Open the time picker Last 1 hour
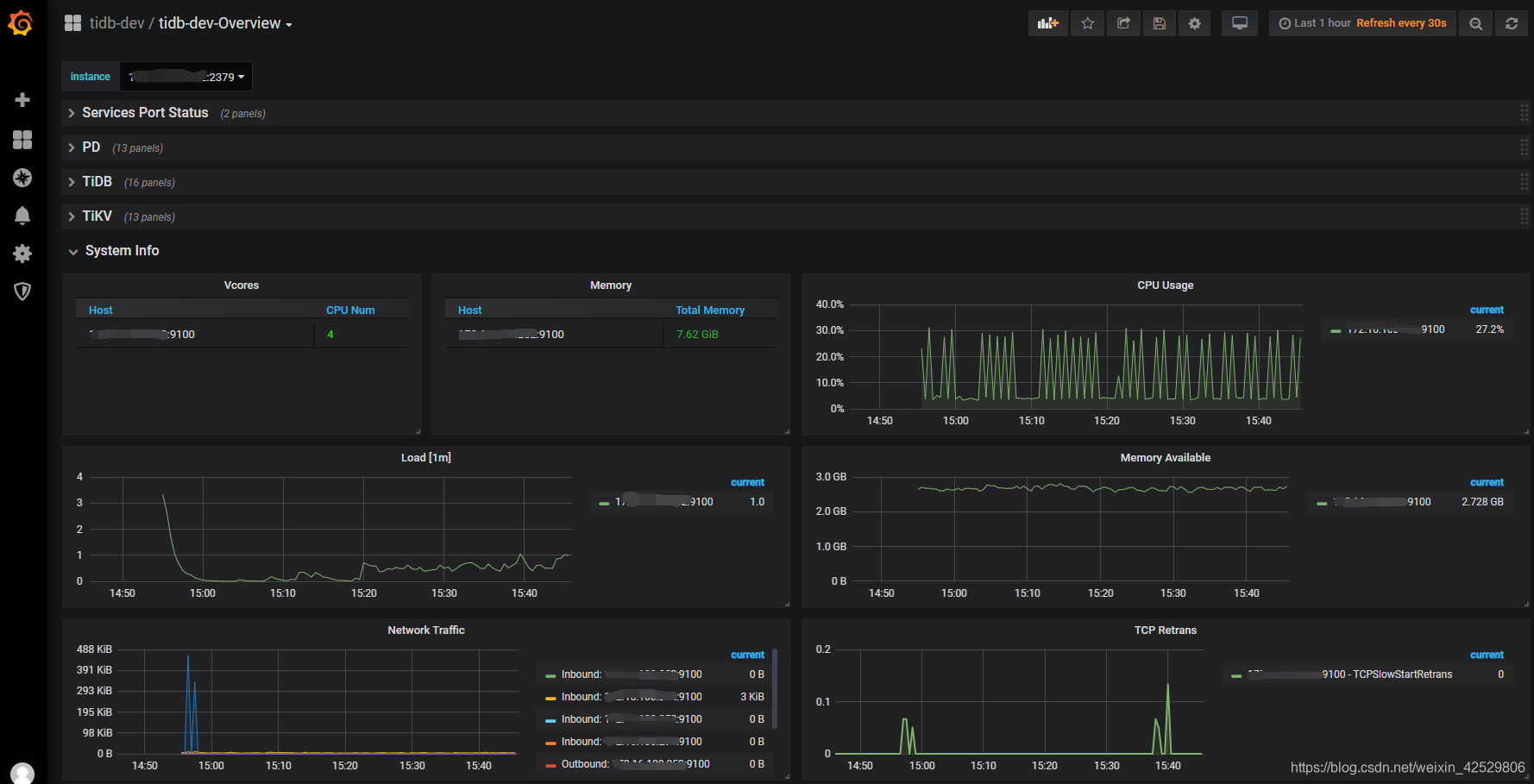Image resolution: width=1534 pixels, height=784 pixels. coord(1362,23)
